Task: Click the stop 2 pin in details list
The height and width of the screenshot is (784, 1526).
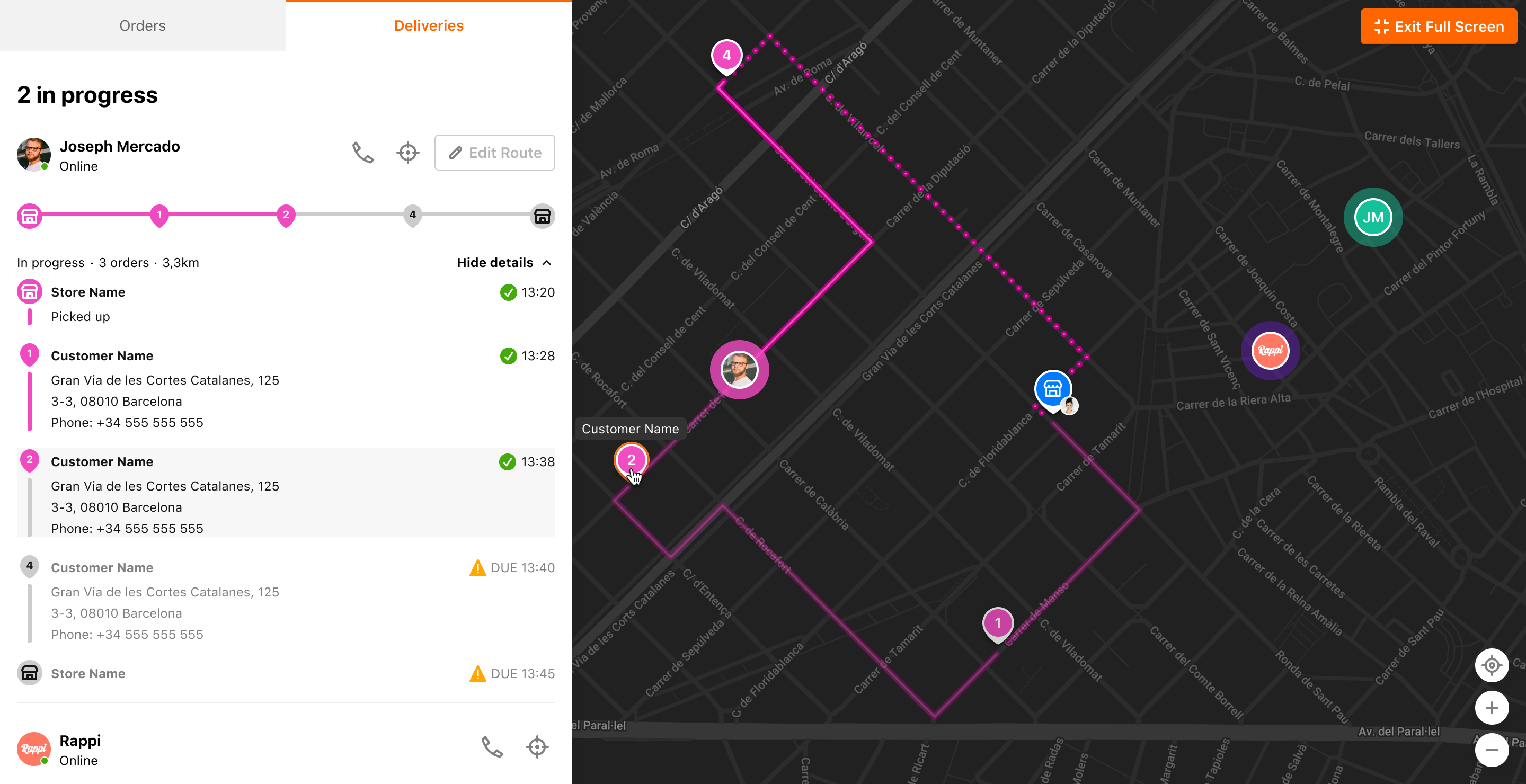Action: 30,461
